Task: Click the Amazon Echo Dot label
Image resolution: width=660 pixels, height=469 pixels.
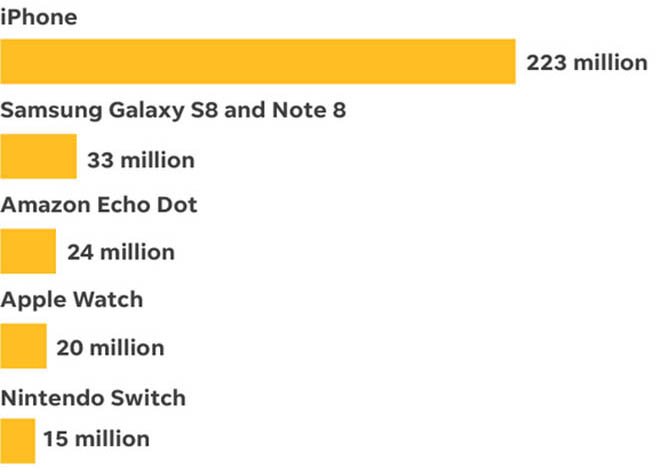Action: (98, 205)
